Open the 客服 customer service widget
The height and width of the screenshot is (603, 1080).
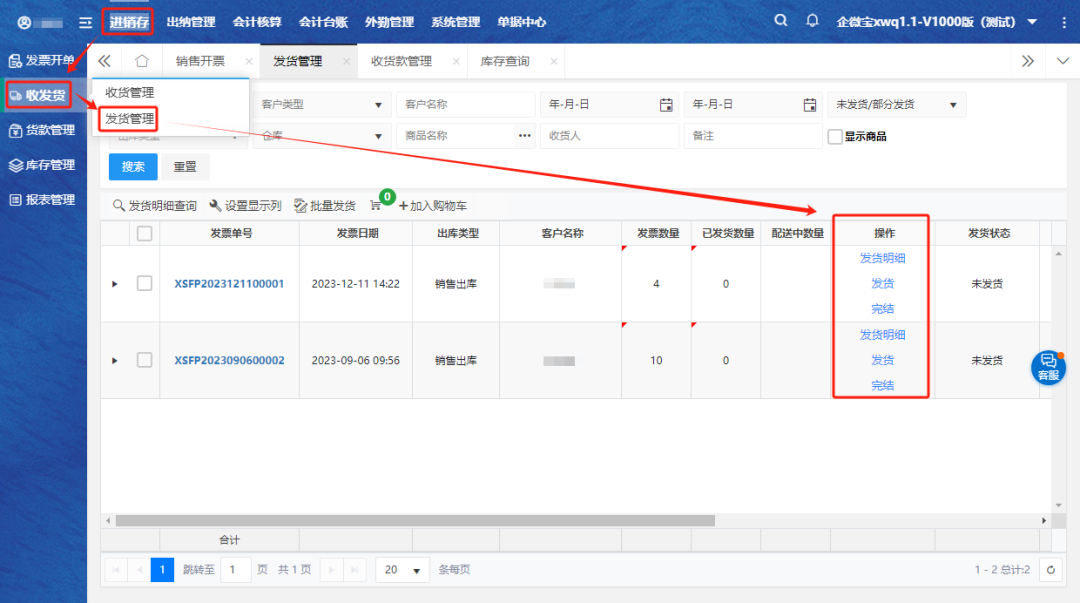click(x=1048, y=366)
